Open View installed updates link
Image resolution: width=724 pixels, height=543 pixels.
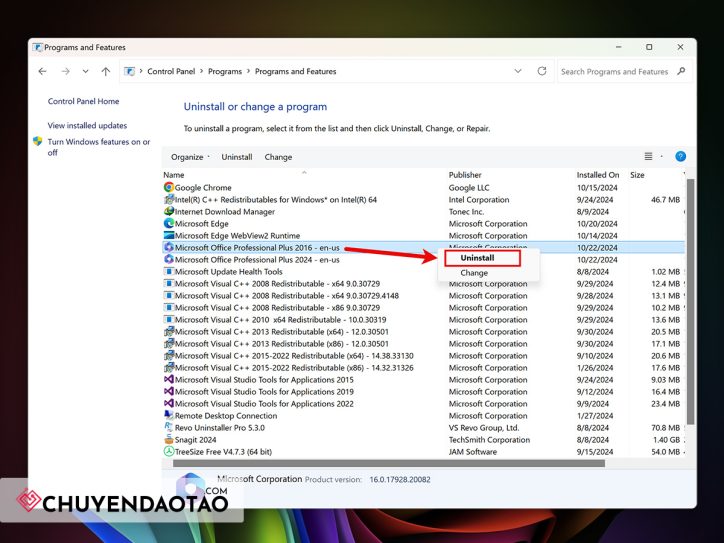(x=87, y=125)
